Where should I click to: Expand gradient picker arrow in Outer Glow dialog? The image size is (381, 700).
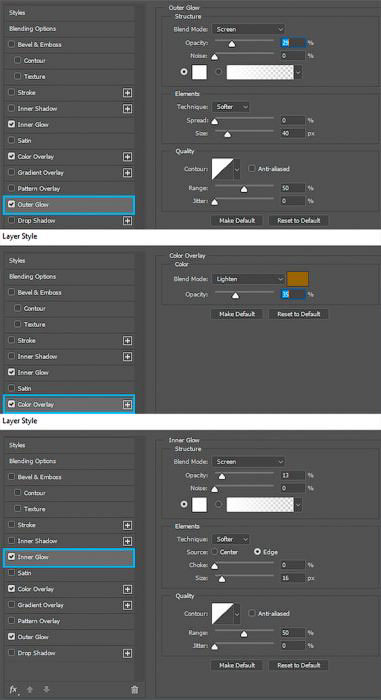[x=298, y=72]
